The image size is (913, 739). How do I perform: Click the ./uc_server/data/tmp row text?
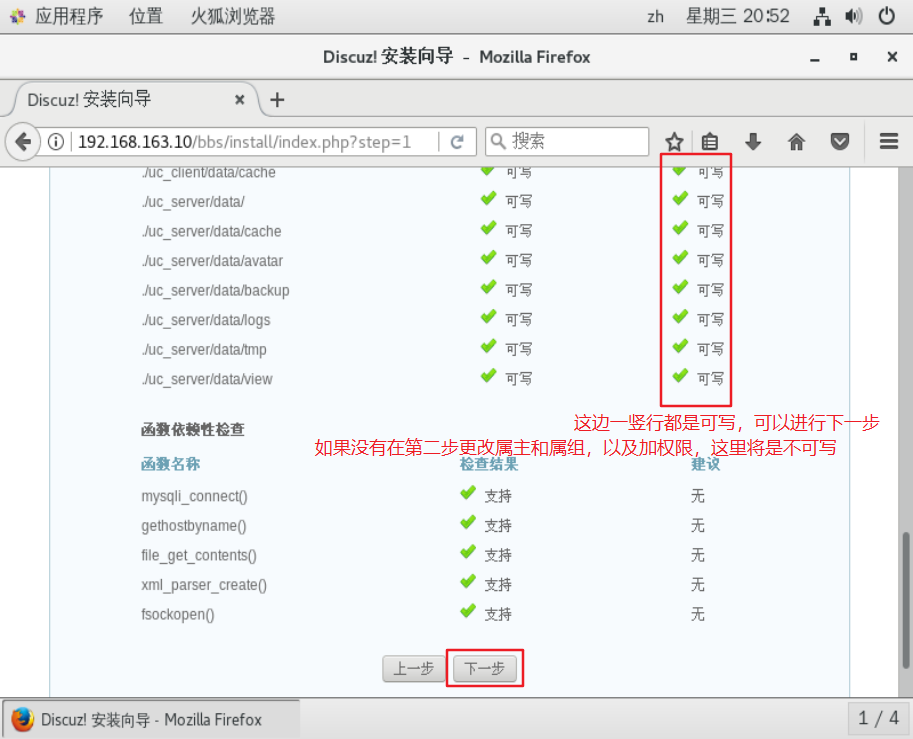[x=204, y=350]
